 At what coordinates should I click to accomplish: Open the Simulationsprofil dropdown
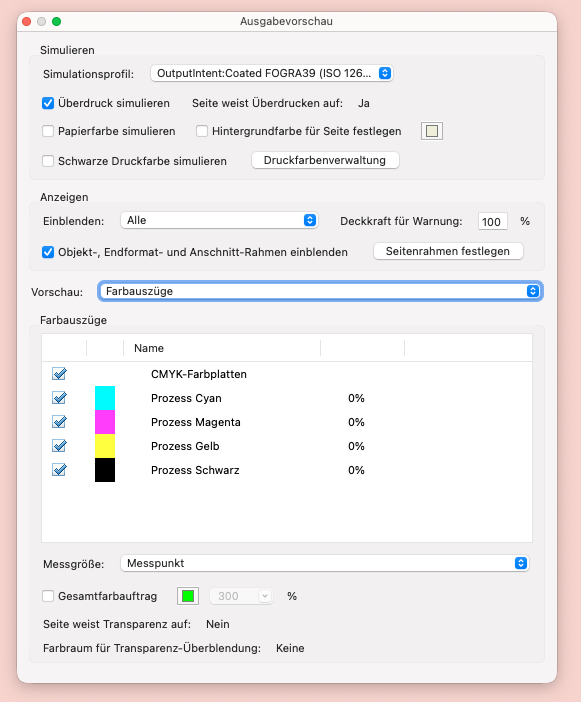point(271,73)
